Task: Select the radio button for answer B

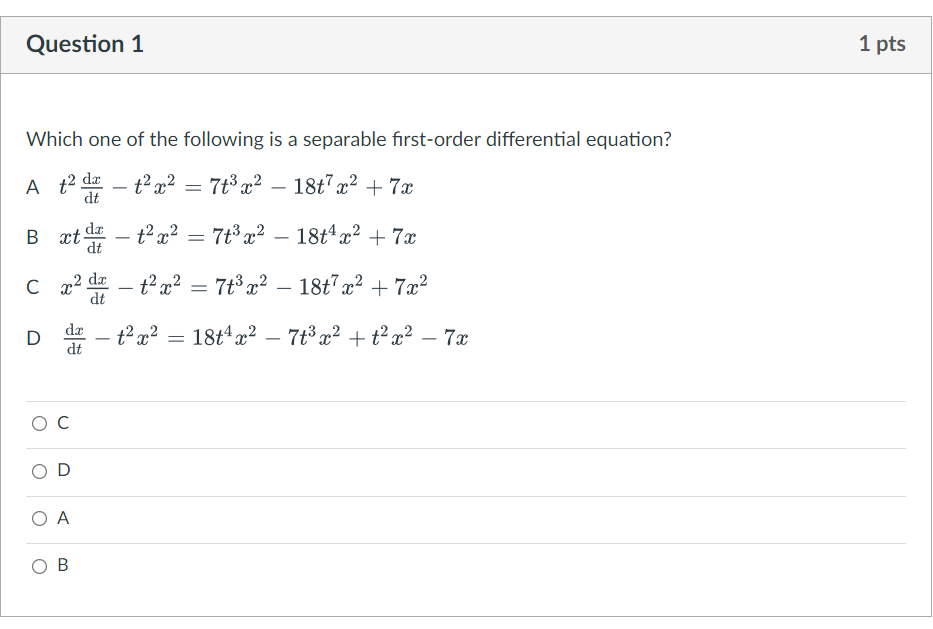Action: coord(38,566)
